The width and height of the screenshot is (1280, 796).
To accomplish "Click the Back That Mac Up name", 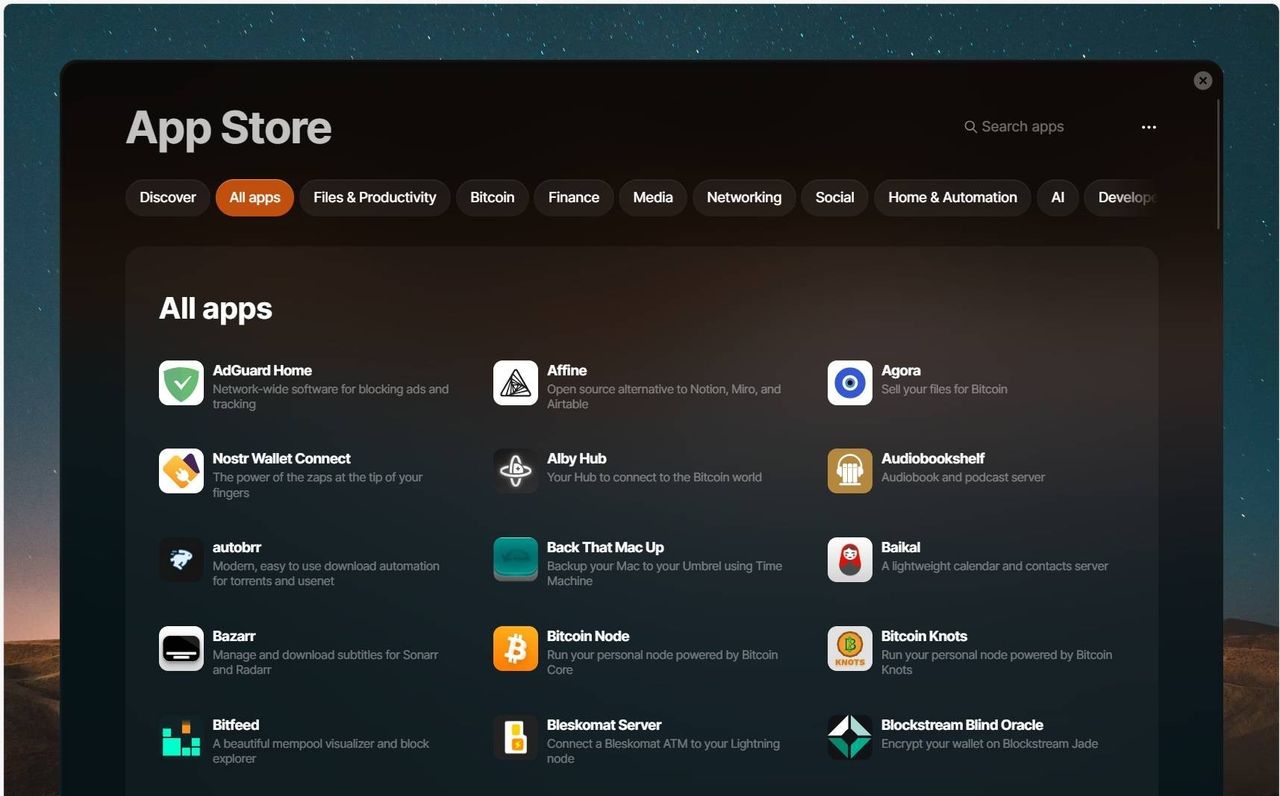I will tap(605, 547).
